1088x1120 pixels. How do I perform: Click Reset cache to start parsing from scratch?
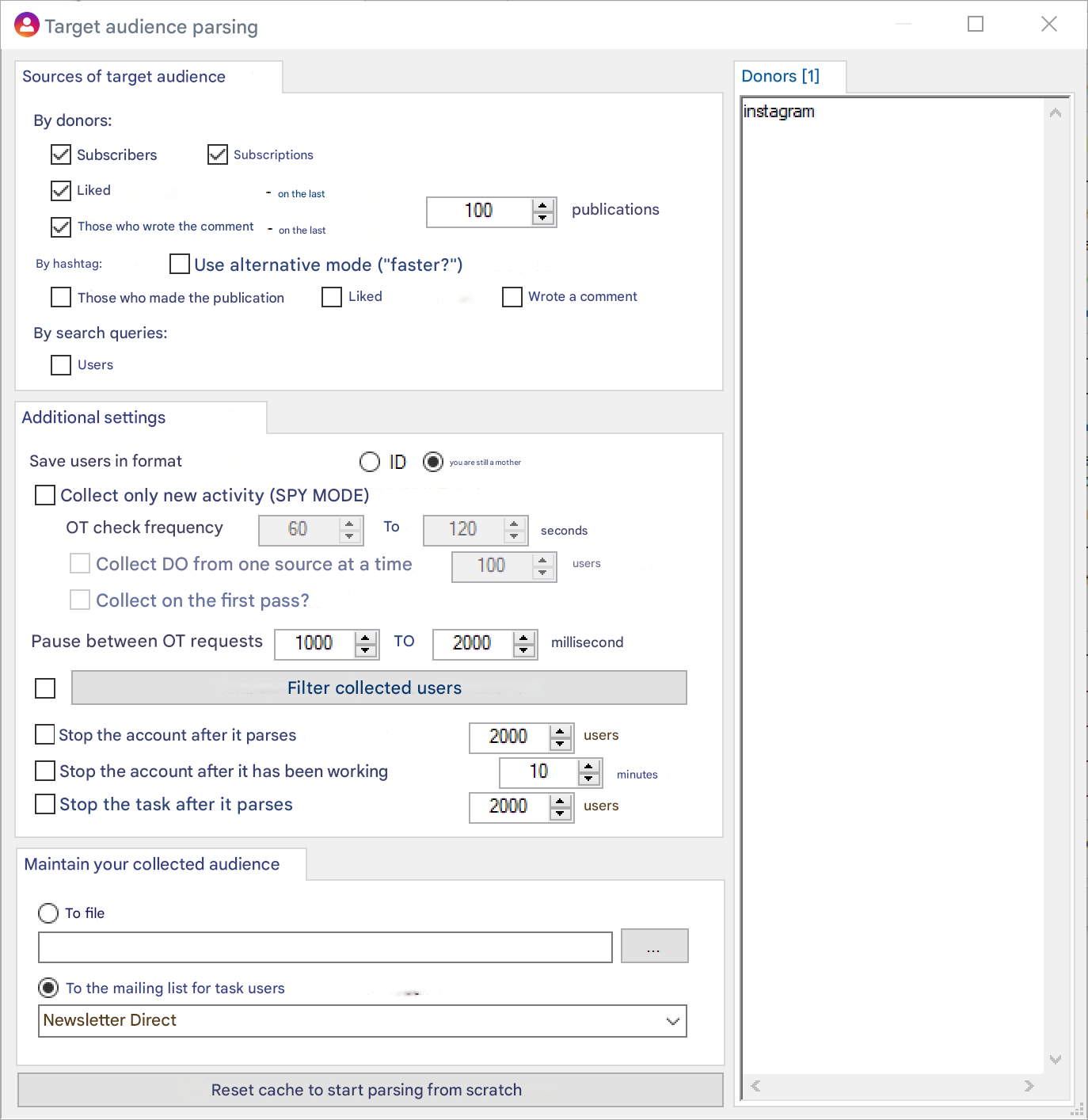tap(371, 1090)
